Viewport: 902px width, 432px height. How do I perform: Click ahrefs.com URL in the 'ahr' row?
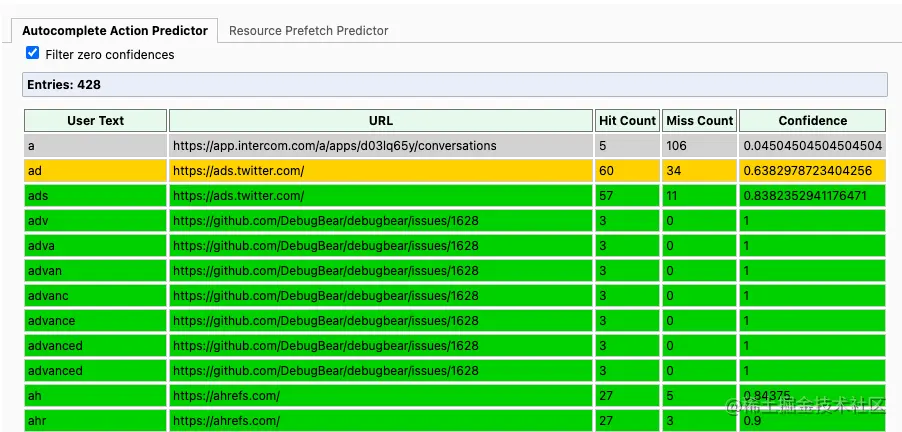click(x=381, y=420)
